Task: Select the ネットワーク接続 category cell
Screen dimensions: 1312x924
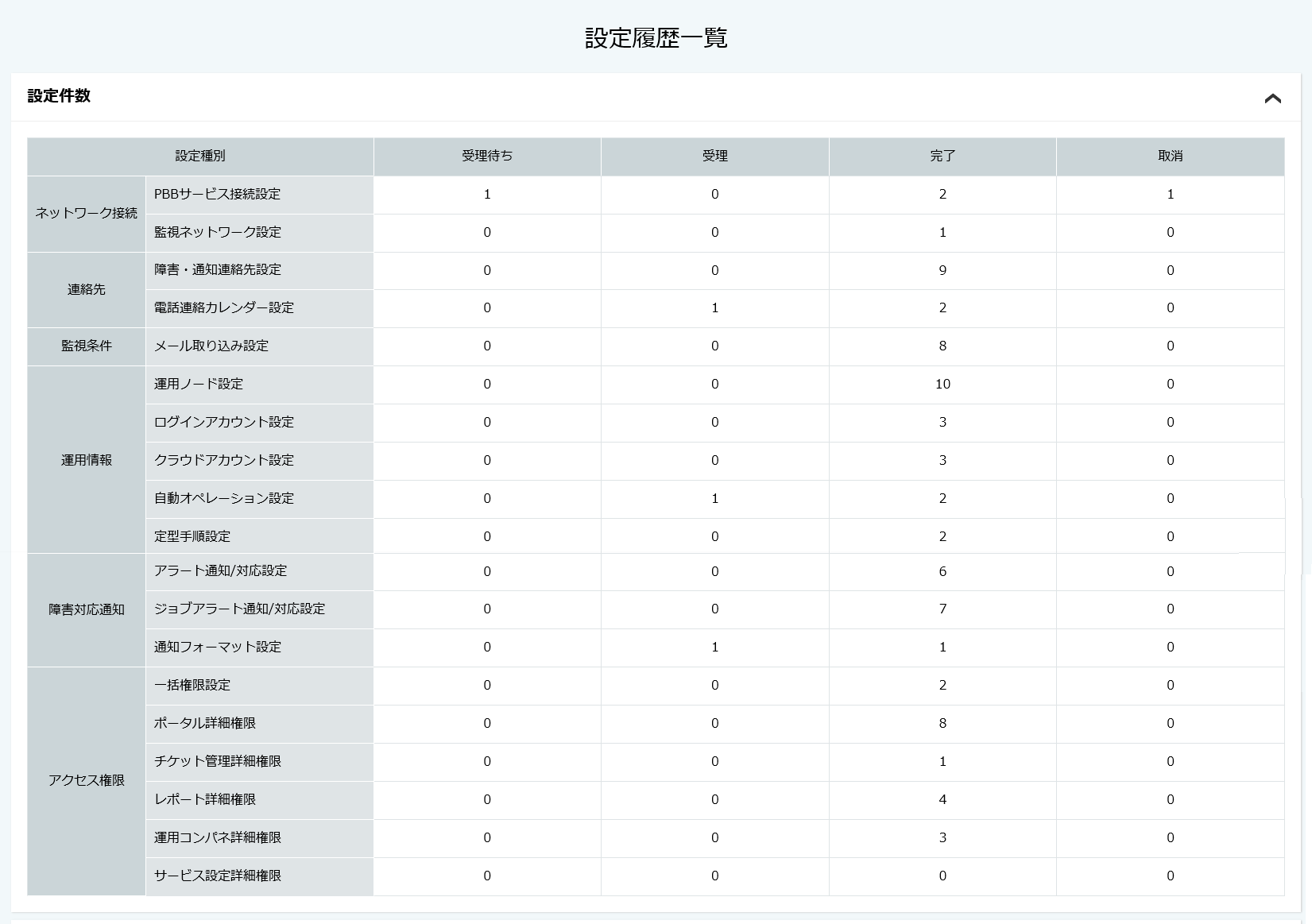Action: [87, 214]
